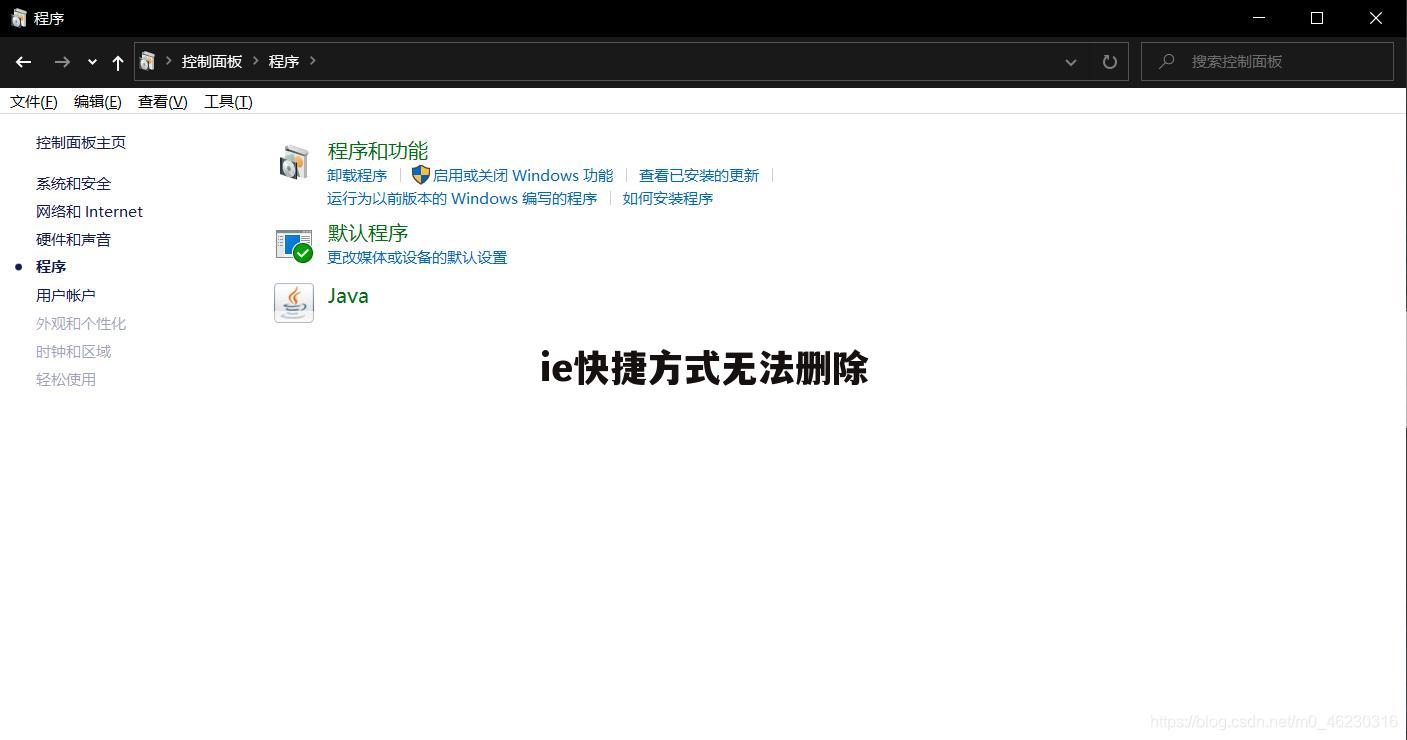Open the 编辑(E) menu
1407x740 pixels.
click(x=98, y=101)
